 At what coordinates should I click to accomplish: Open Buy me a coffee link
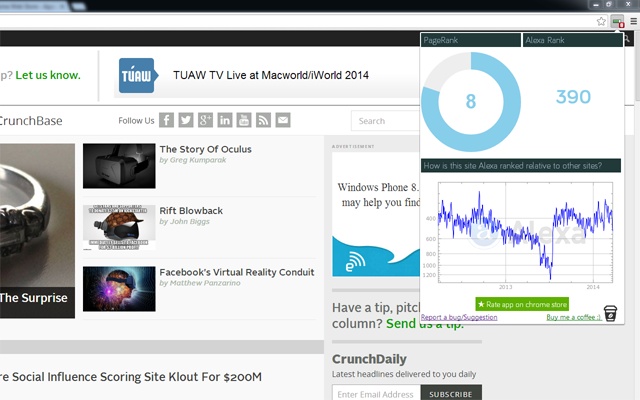574,317
